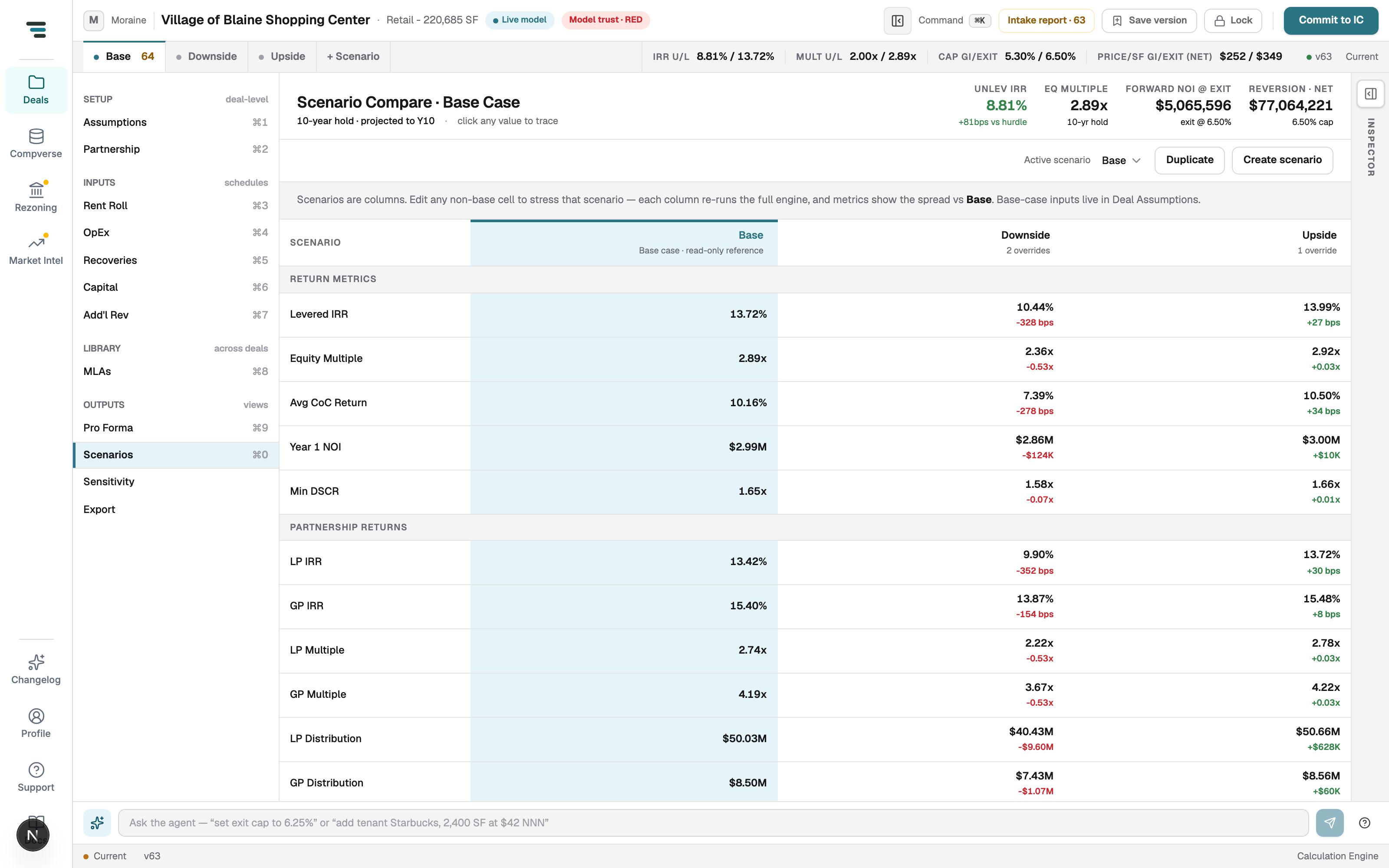Open the Support help icon
Viewport: 1389px width, 868px height.
(36, 769)
